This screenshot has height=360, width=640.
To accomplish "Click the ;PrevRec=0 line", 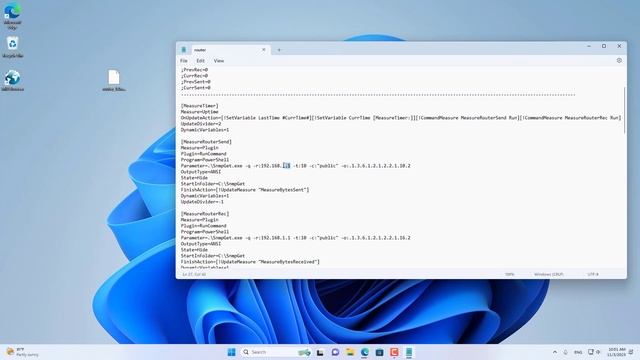I will 194,70.
